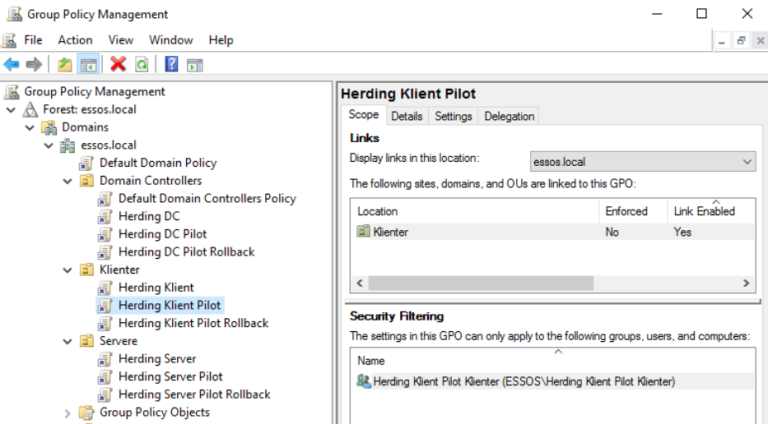The width and height of the screenshot is (768, 424).
Task: Open Help via blue question mark icon
Action: [172, 64]
